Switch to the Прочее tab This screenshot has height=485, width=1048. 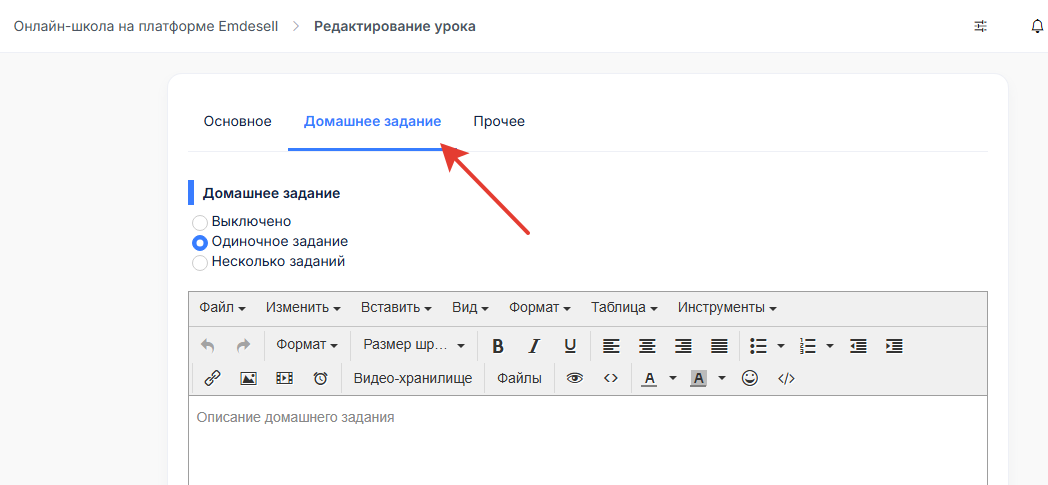click(x=499, y=122)
